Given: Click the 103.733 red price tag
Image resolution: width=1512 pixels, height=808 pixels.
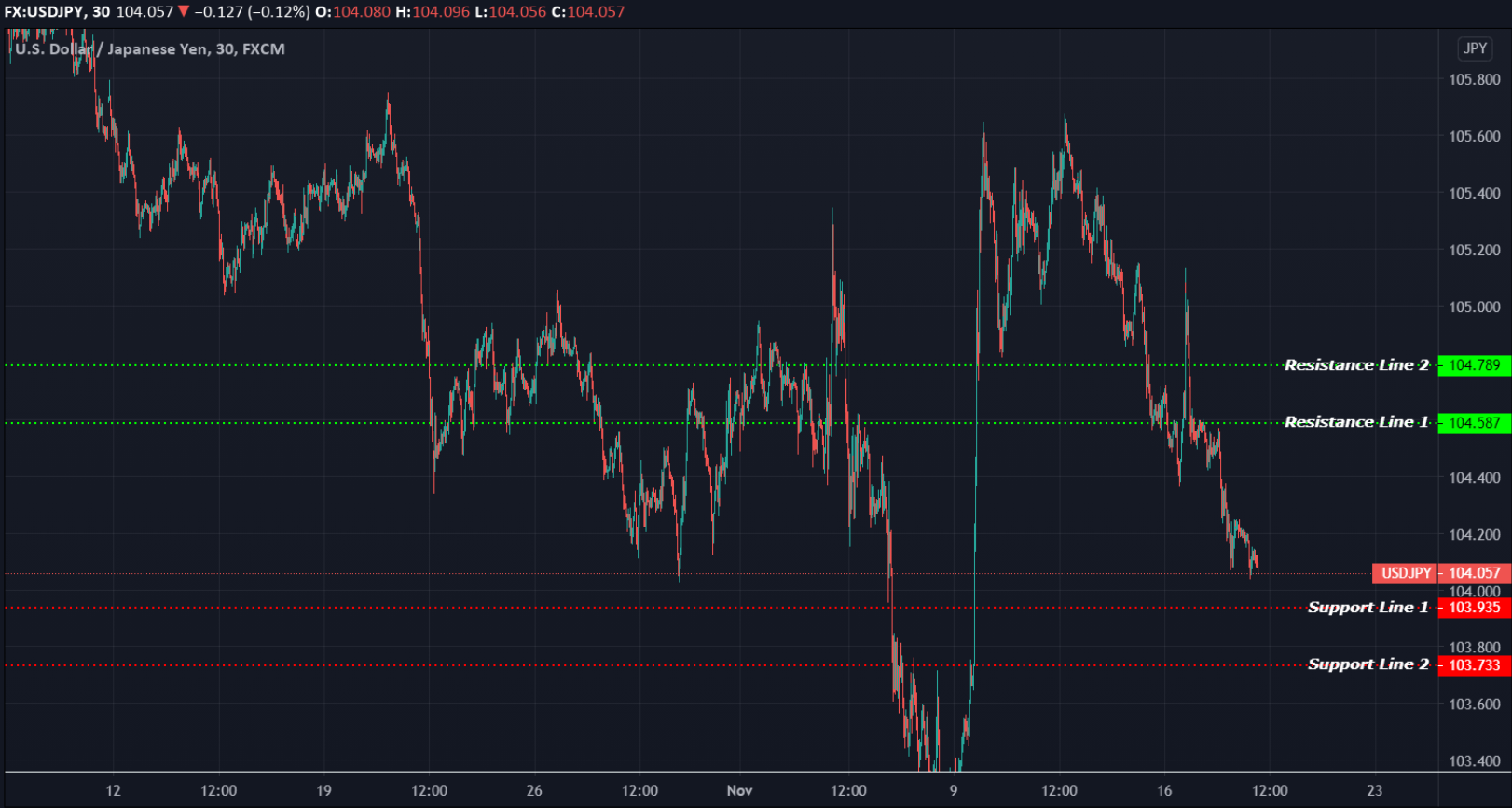Looking at the screenshot, I should pos(1474,665).
